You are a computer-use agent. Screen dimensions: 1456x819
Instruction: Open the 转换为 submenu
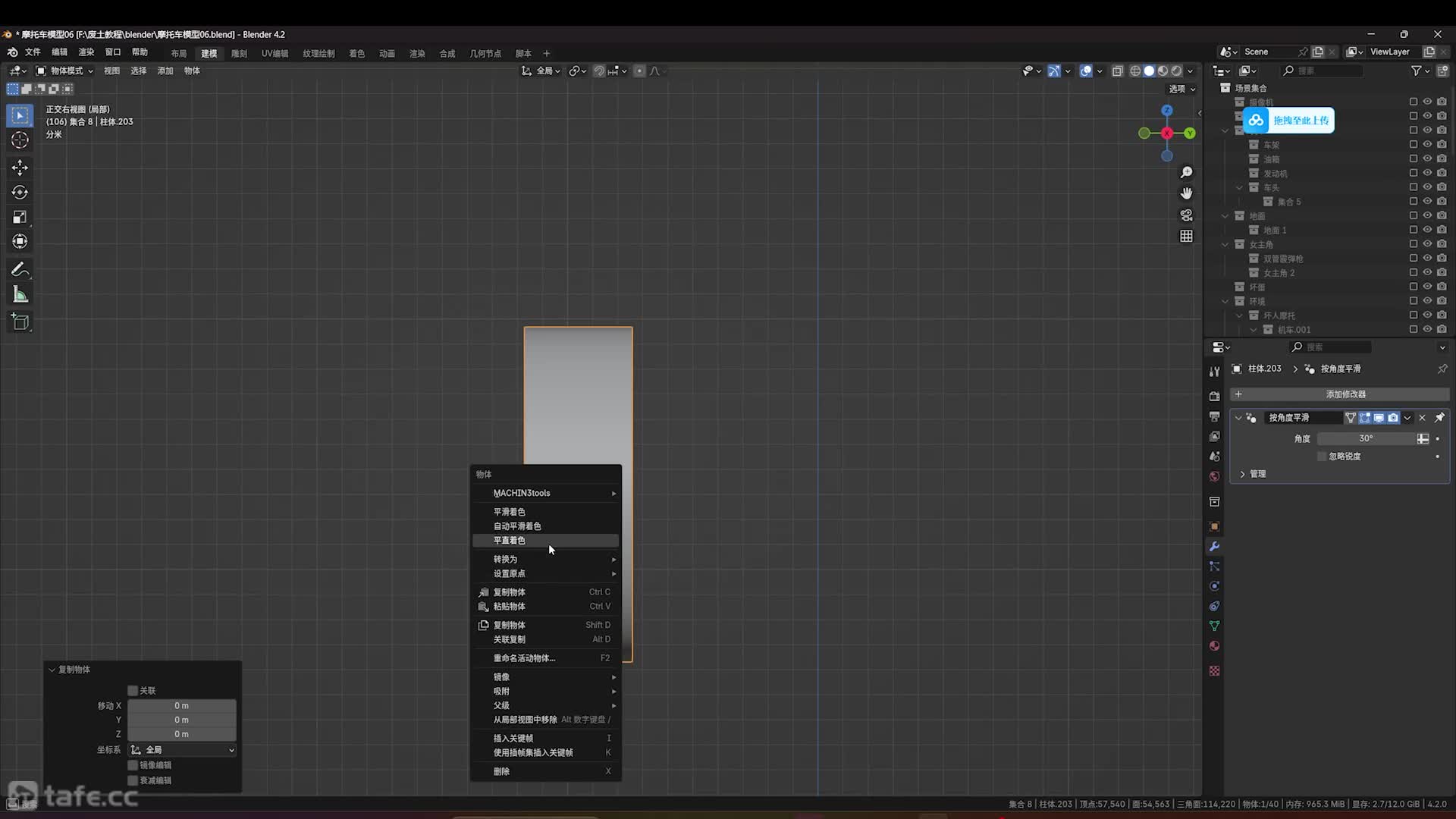pos(546,559)
